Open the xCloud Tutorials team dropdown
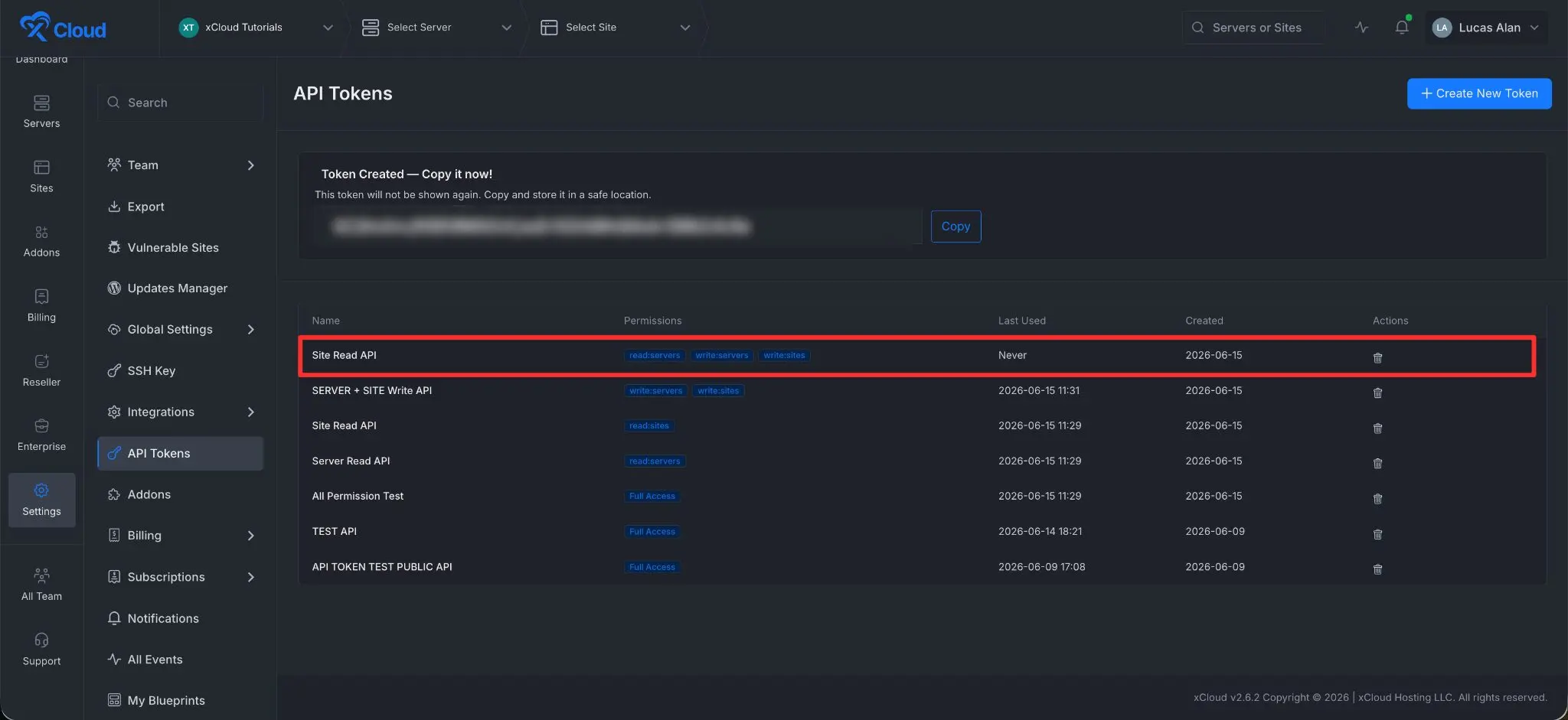The width and height of the screenshot is (1568, 720). click(255, 28)
